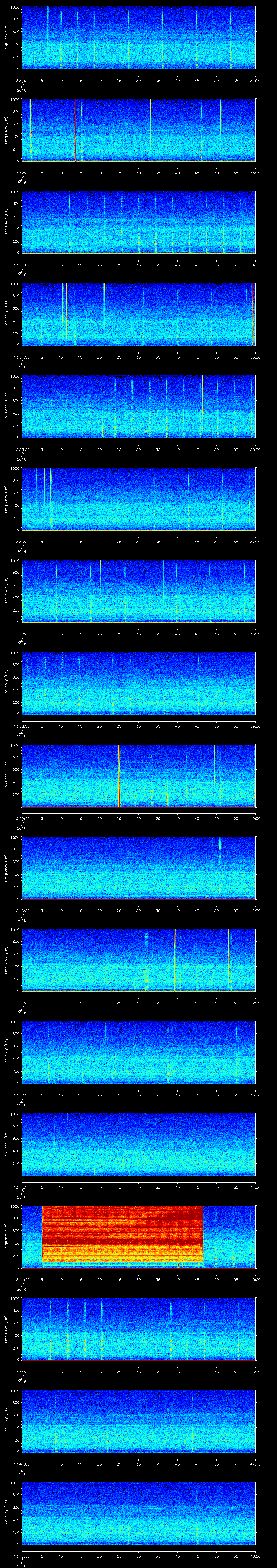Image resolution: width=277 pixels, height=1568 pixels.
Task: Select the 13:33 spectrogram panel
Action: click(138, 222)
